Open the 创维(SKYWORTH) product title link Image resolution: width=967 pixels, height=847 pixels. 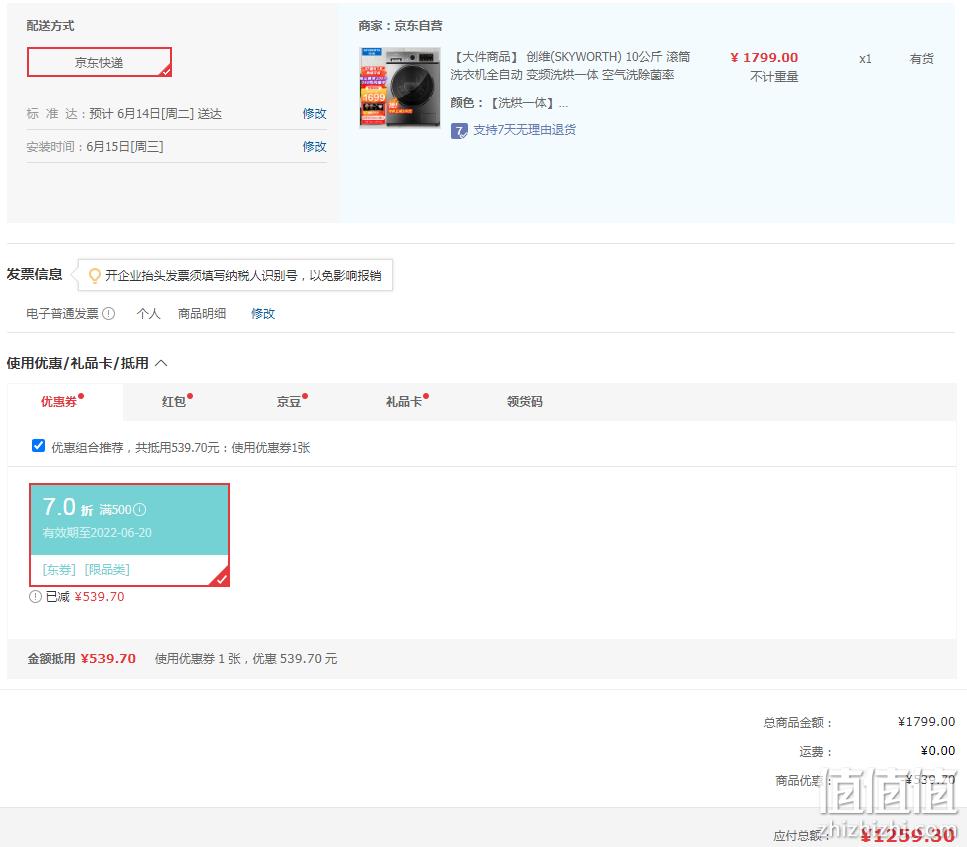pos(570,65)
